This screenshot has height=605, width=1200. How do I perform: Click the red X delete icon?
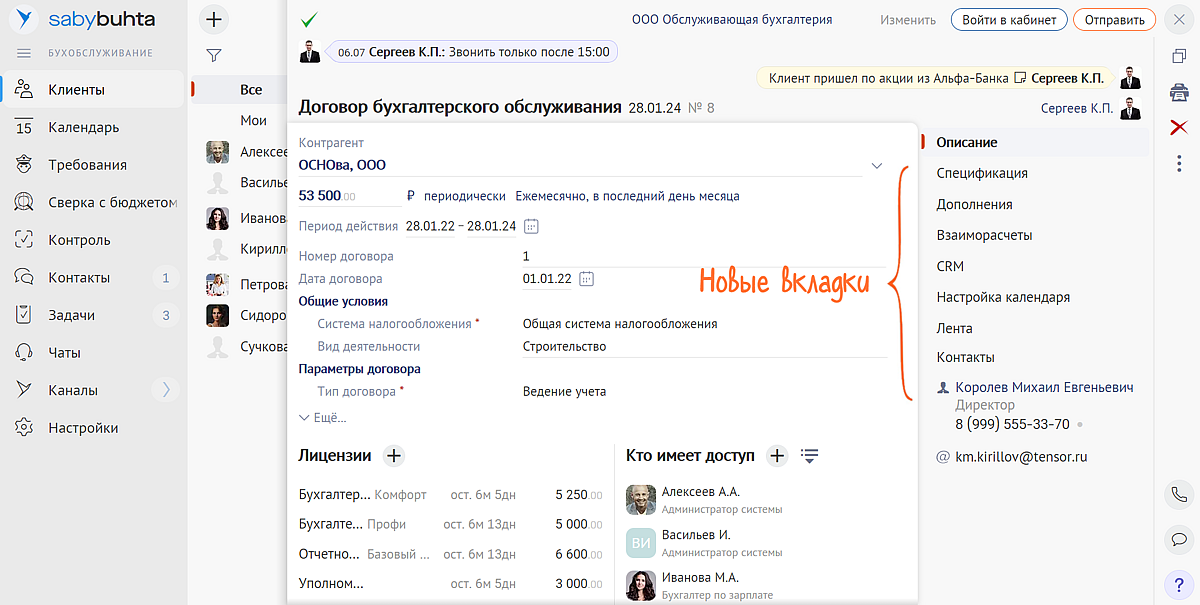[x=1179, y=127]
